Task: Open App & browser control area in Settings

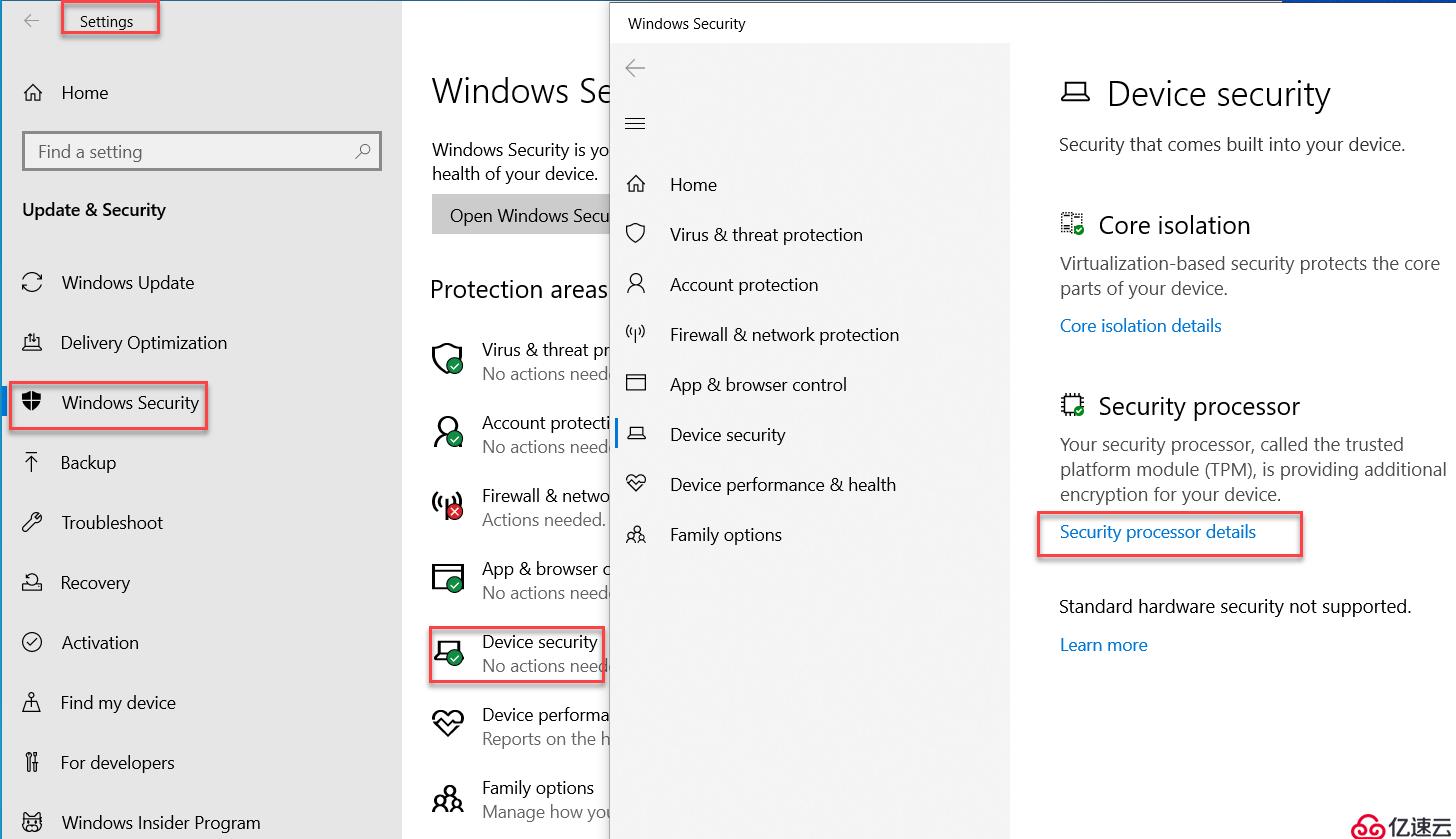Action: coord(520,580)
